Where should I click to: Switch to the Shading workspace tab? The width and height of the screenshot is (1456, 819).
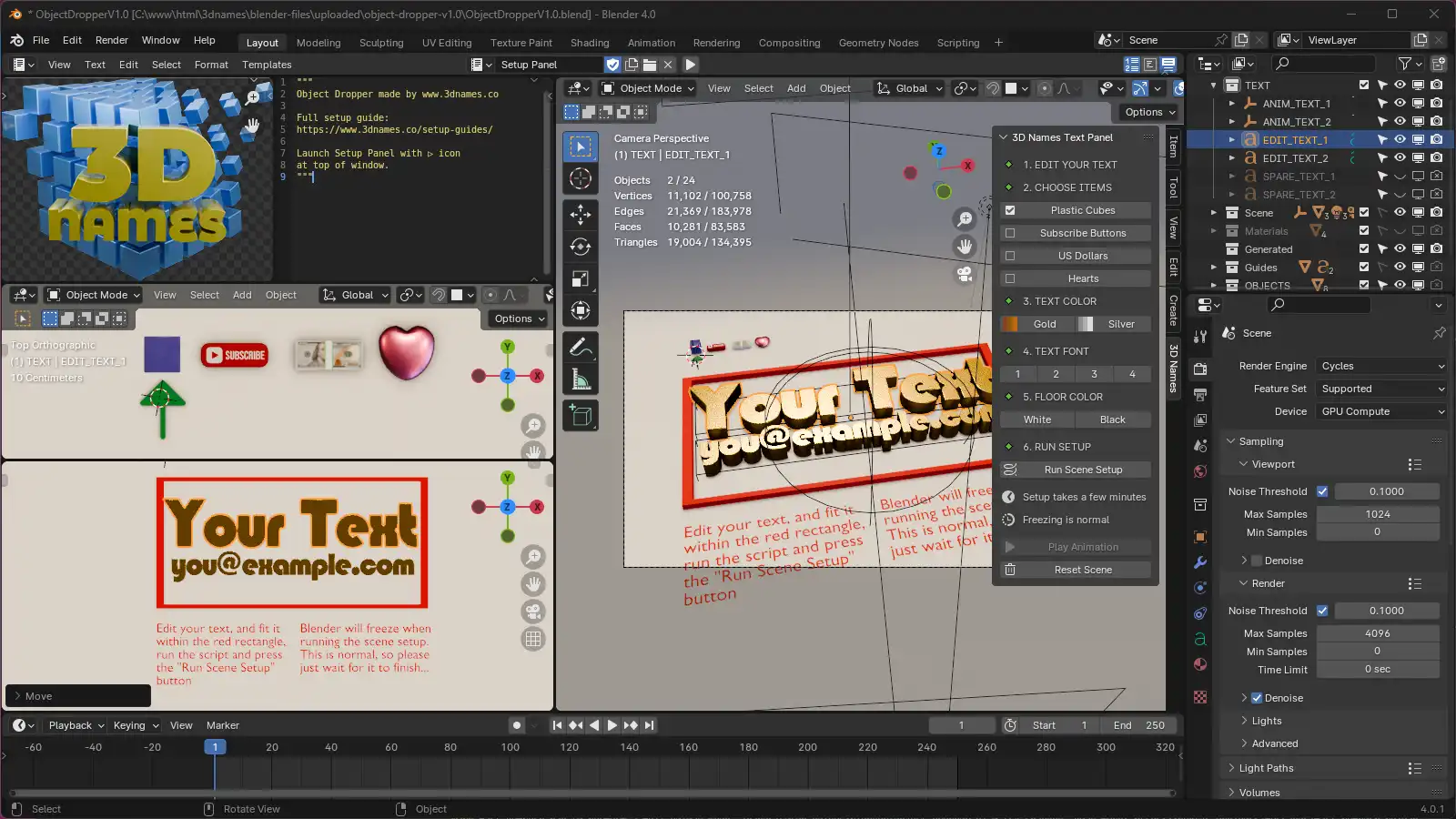(590, 43)
